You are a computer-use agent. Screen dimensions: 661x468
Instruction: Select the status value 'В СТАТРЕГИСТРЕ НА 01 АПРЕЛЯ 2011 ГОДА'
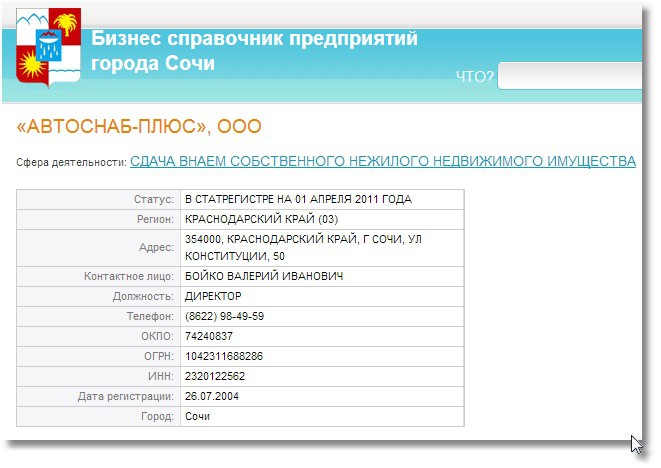click(x=298, y=199)
